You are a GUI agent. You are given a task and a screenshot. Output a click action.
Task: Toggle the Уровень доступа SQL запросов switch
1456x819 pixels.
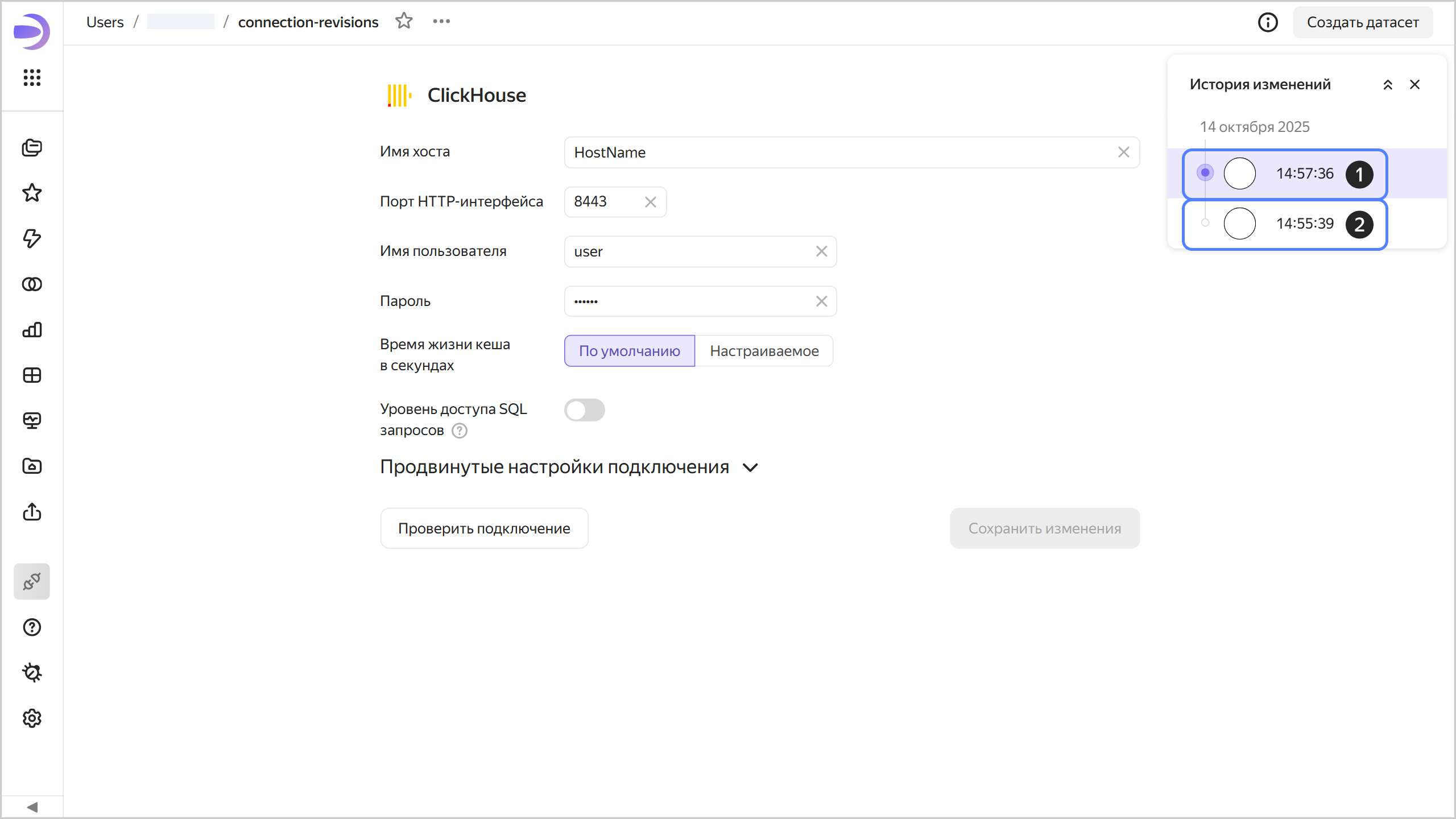pos(584,410)
